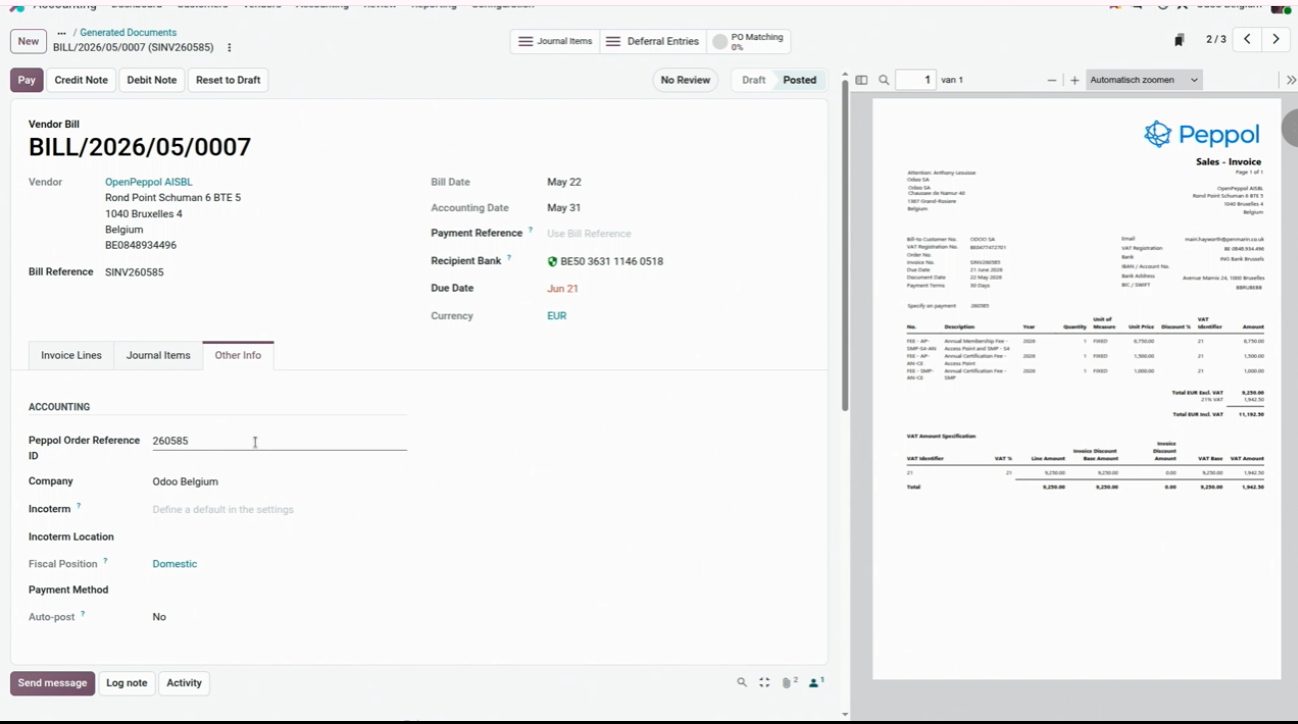This screenshot has height=724, width=1298.
Task: Open Deferral Entries smart button
Action: [x=653, y=42]
